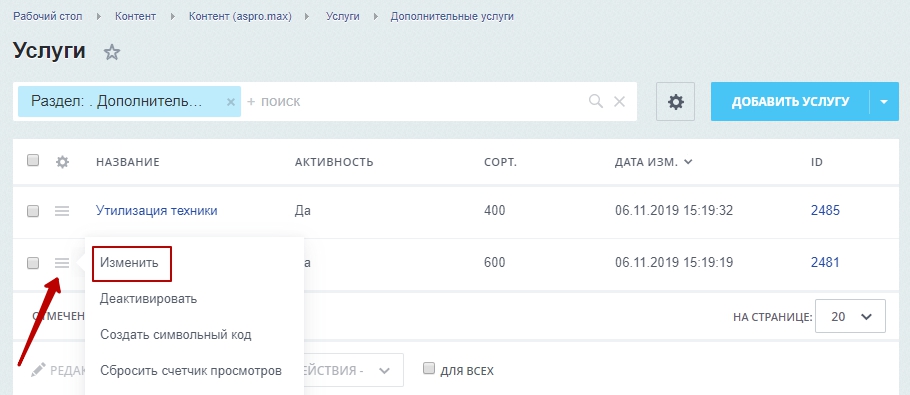Sort by ДАТА ИЗМ. column header

[653, 162]
